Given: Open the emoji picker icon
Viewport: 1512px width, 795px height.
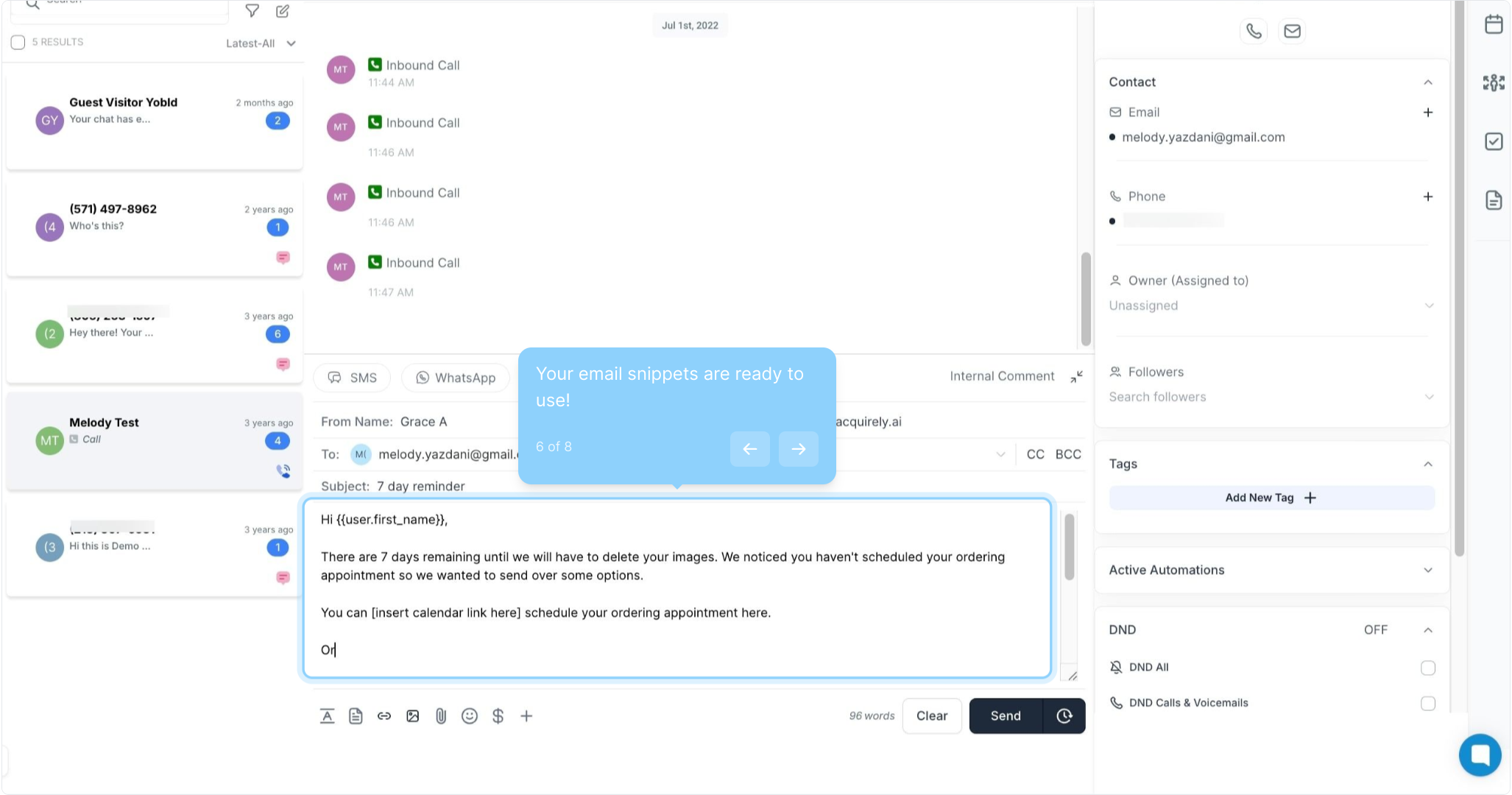Looking at the screenshot, I should click(470, 715).
